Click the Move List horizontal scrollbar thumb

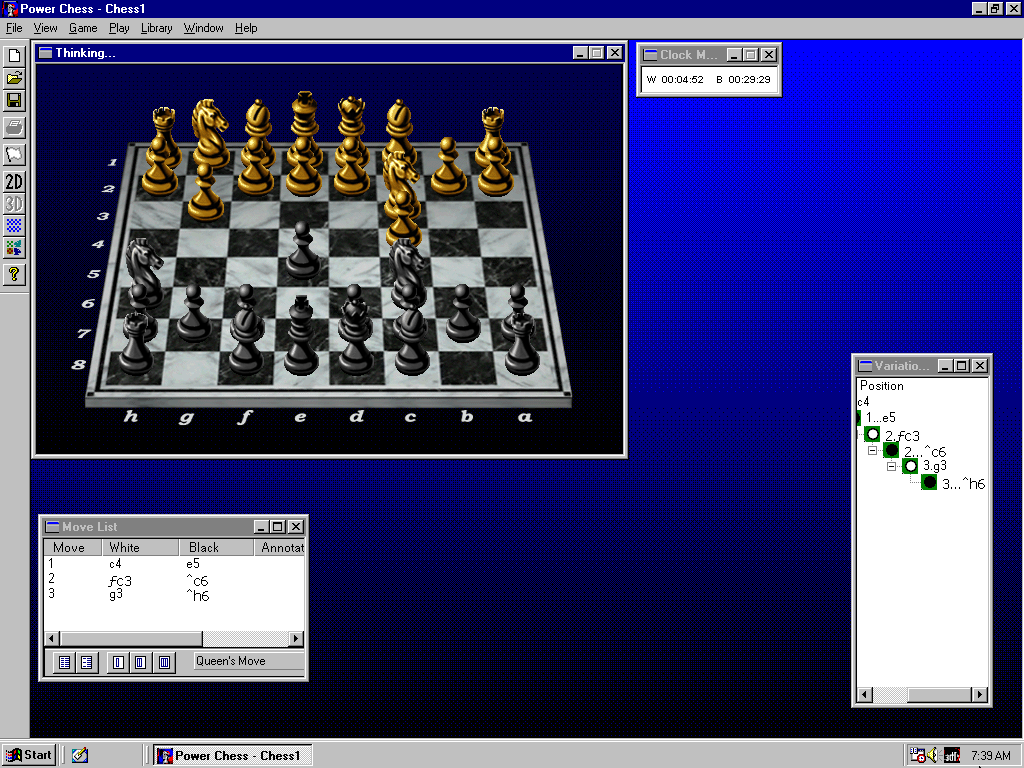pos(131,638)
